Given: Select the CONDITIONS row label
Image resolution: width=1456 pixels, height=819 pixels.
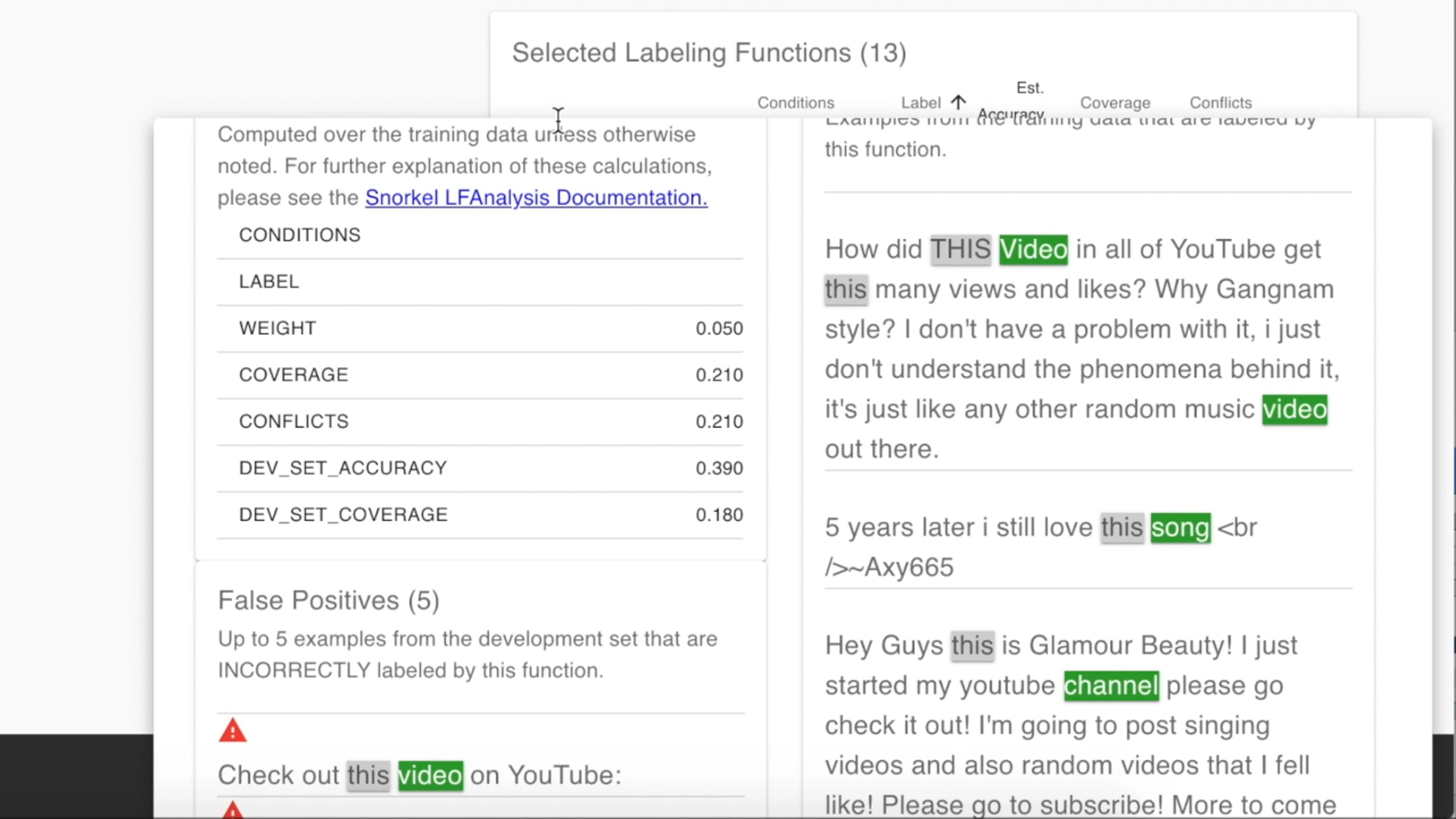Looking at the screenshot, I should tap(300, 235).
